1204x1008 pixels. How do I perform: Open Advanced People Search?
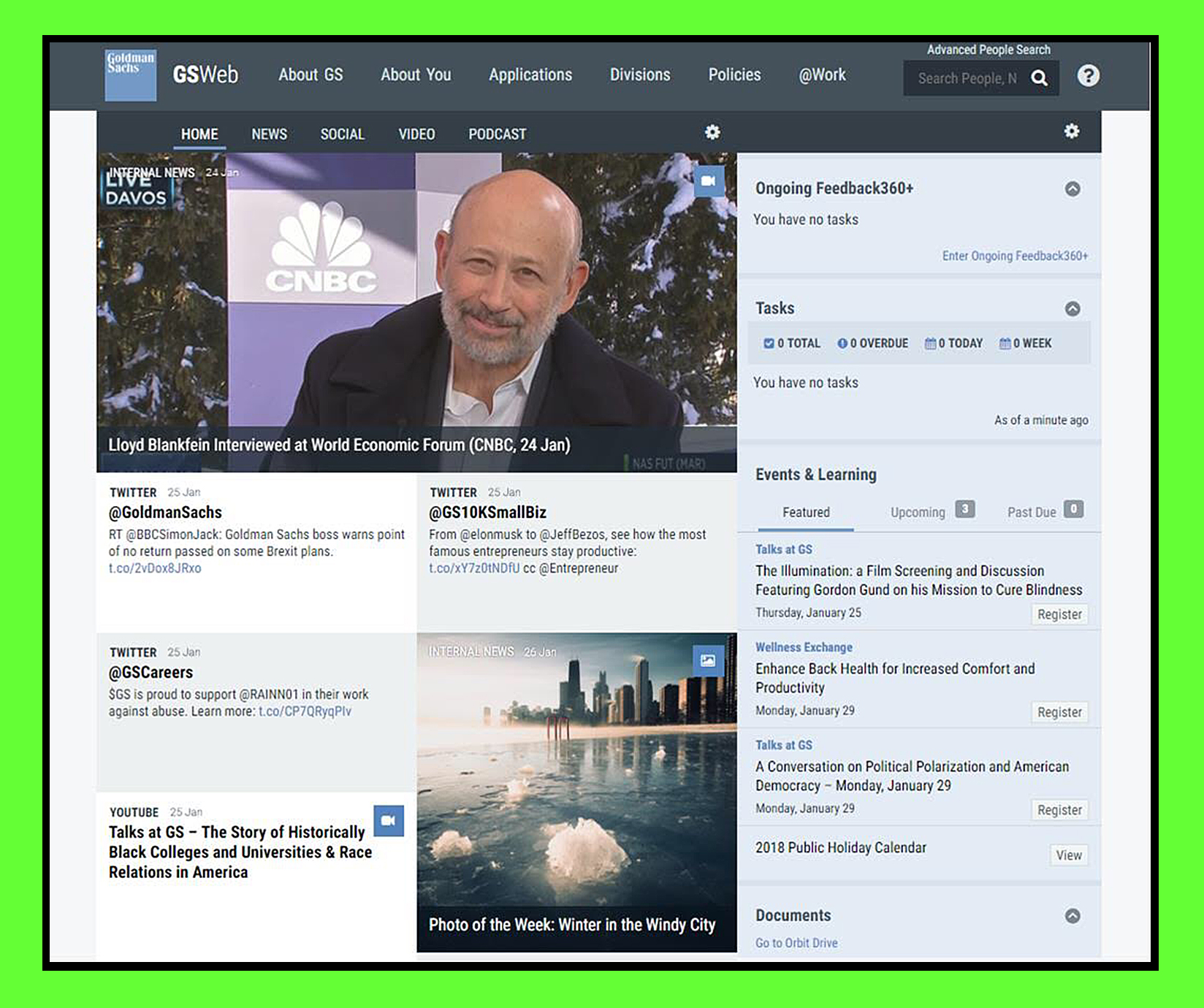click(x=988, y=50)
